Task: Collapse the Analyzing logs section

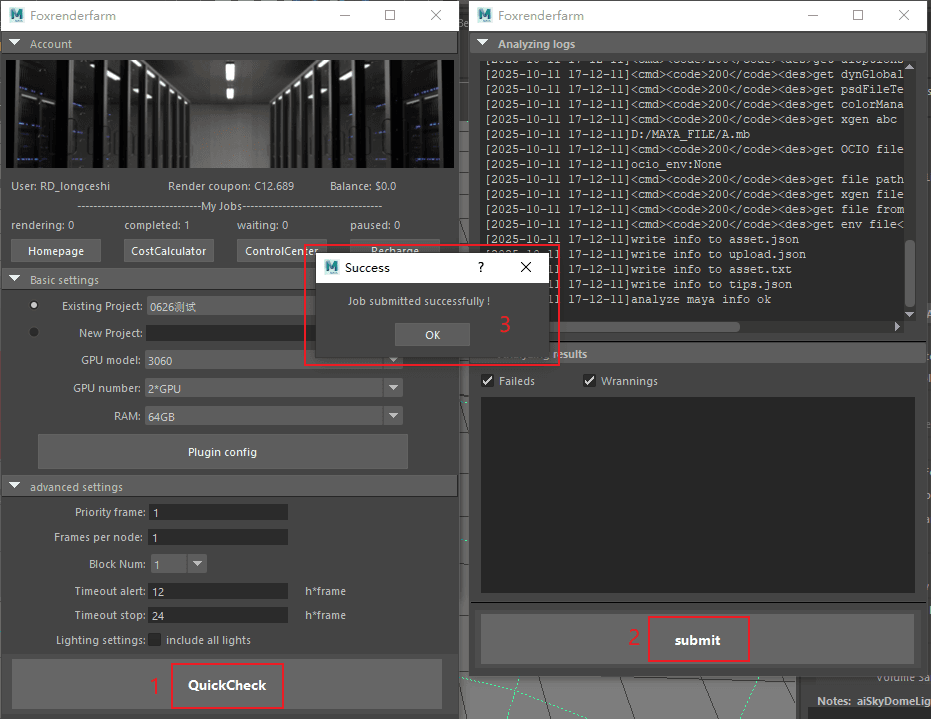Action: click(484, 44)
